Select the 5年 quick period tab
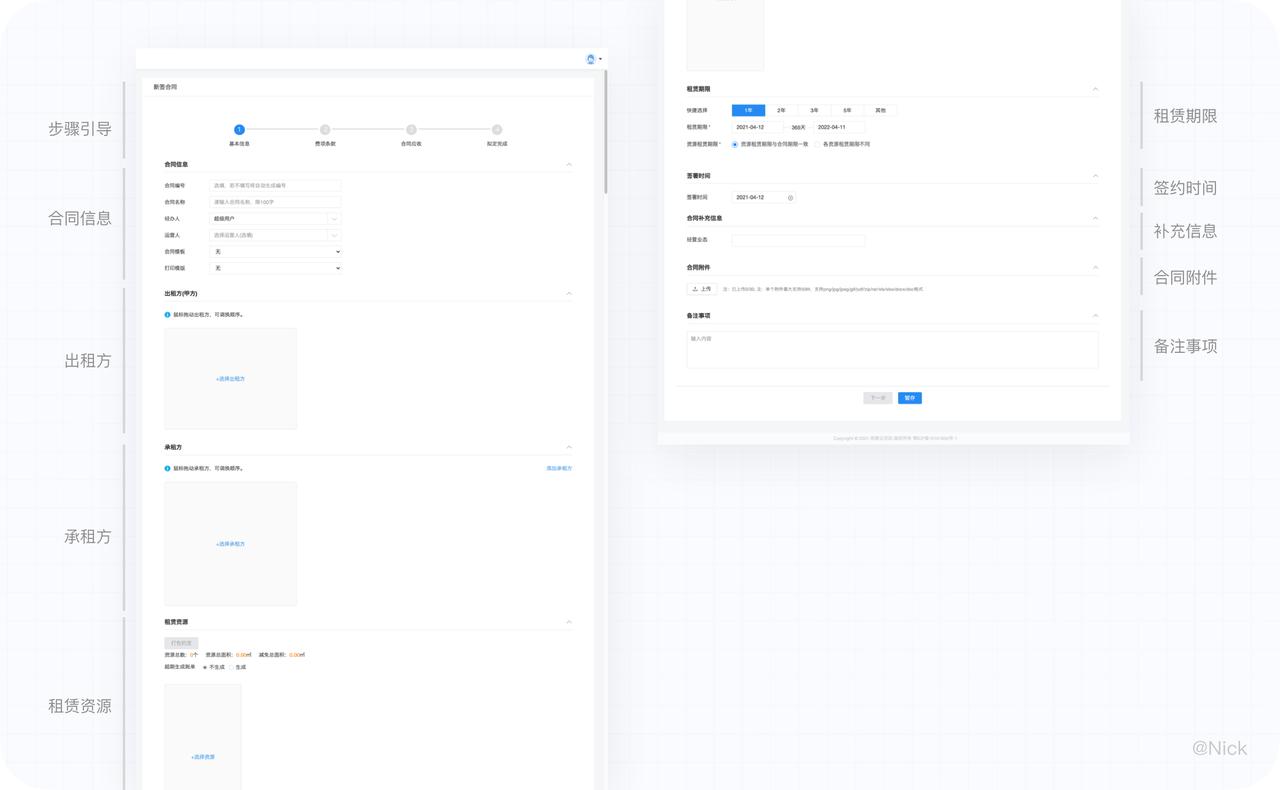This screenshot has width=1280, height=790. click(847, 110)
